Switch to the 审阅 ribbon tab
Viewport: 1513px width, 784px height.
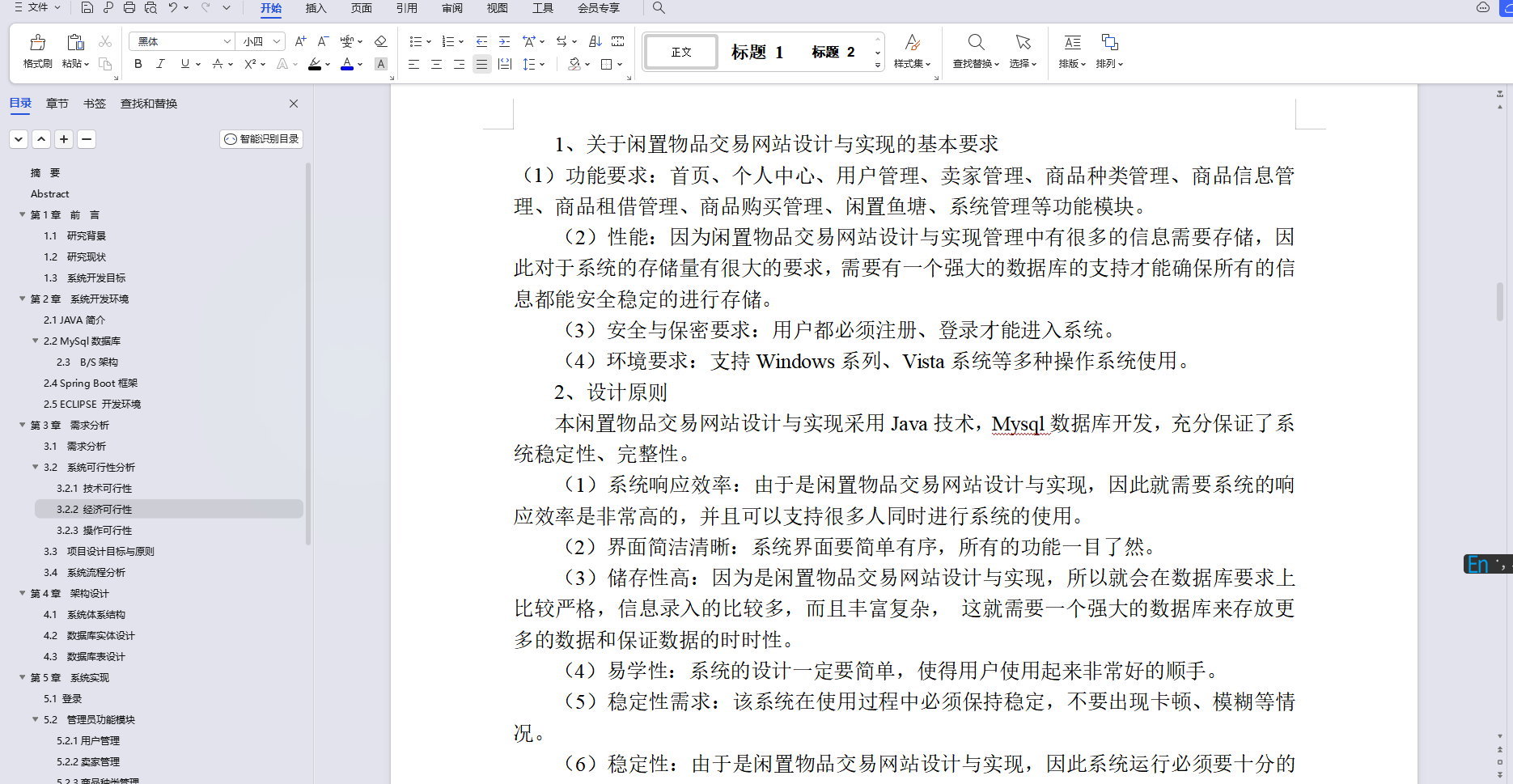(452, 8)
